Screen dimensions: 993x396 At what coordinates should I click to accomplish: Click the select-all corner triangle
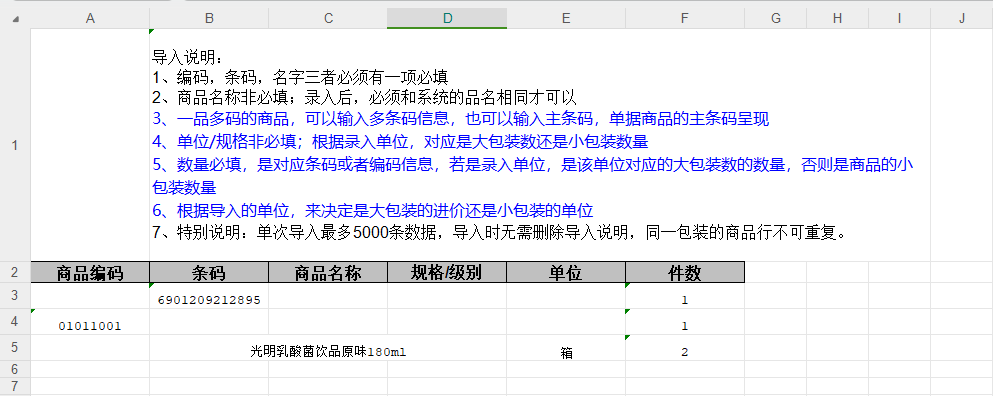[15, 19]
